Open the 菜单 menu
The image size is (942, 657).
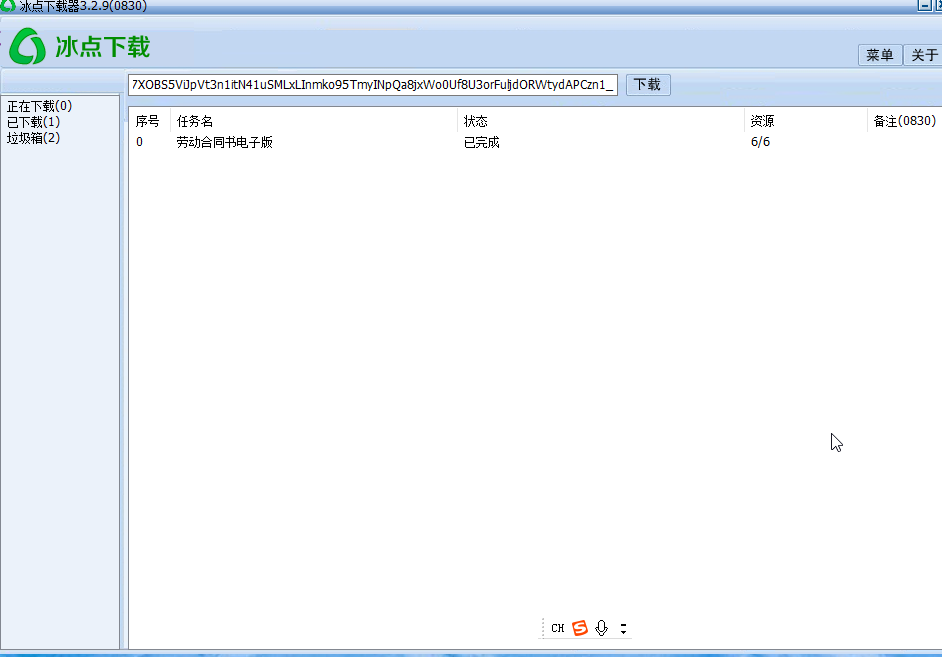point(880,55)
